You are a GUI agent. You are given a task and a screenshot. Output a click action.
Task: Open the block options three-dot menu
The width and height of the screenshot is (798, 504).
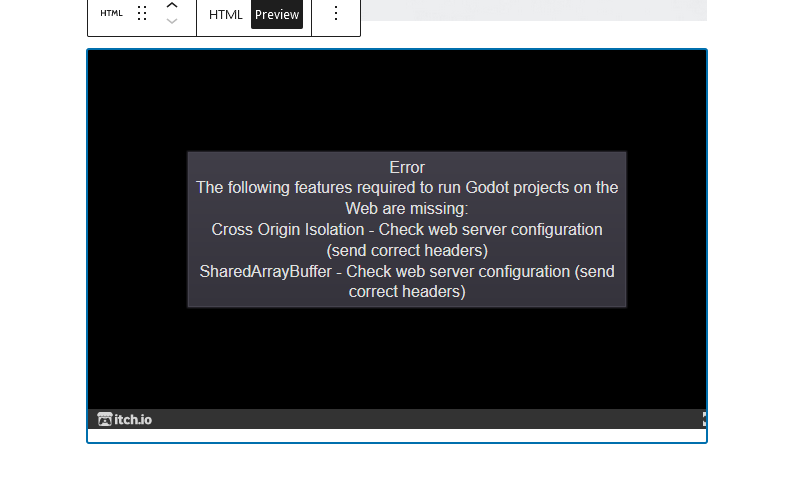pyautogui.click(x=336, y=13)
